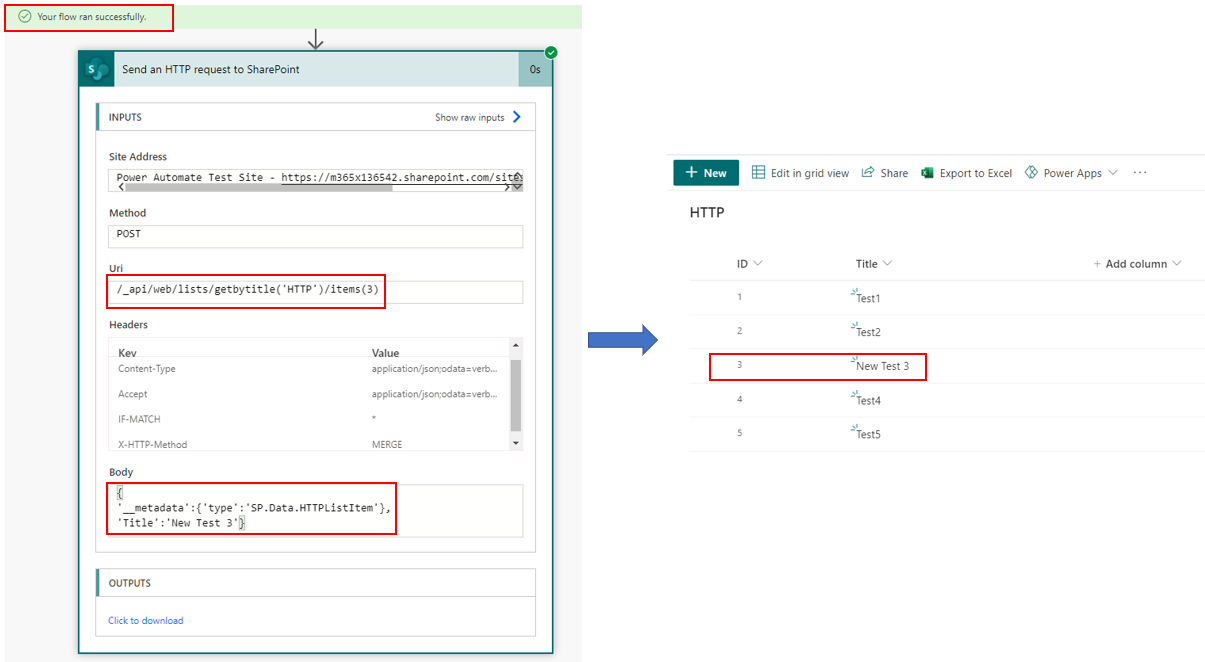Click the Share icon in the toolbar

click(868, 172)
